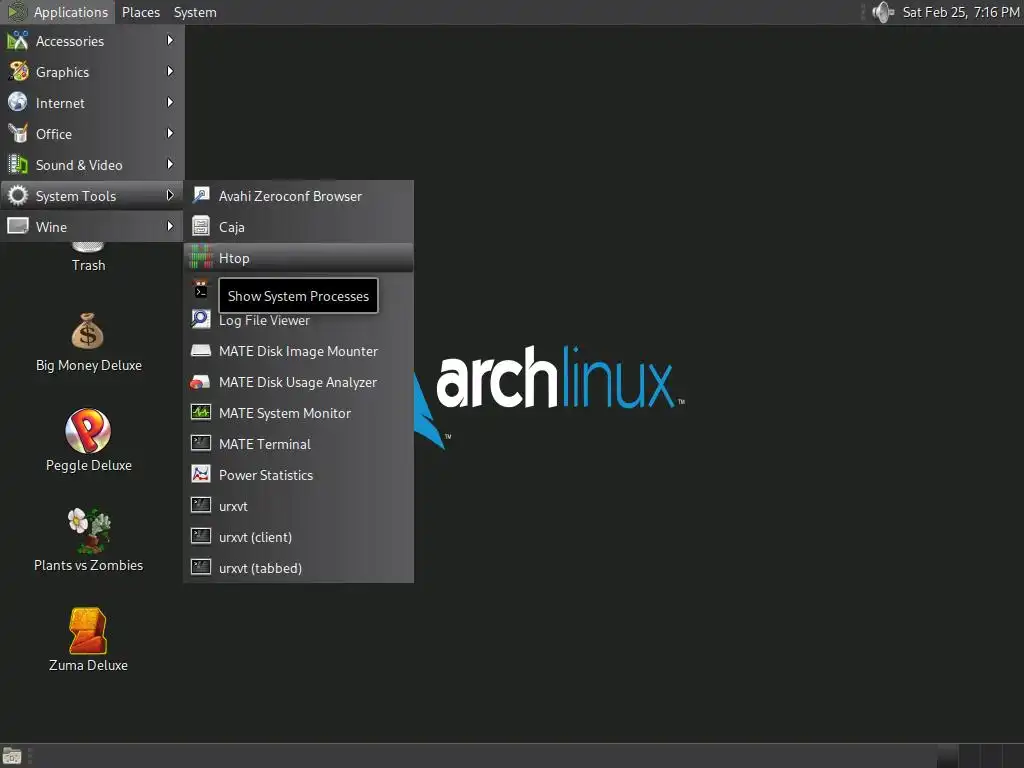Screen dimensions: 1024x768
Task: Open MATE Disk Usage Analyzer
Action: pyautogui.click(x=298, y=382)
